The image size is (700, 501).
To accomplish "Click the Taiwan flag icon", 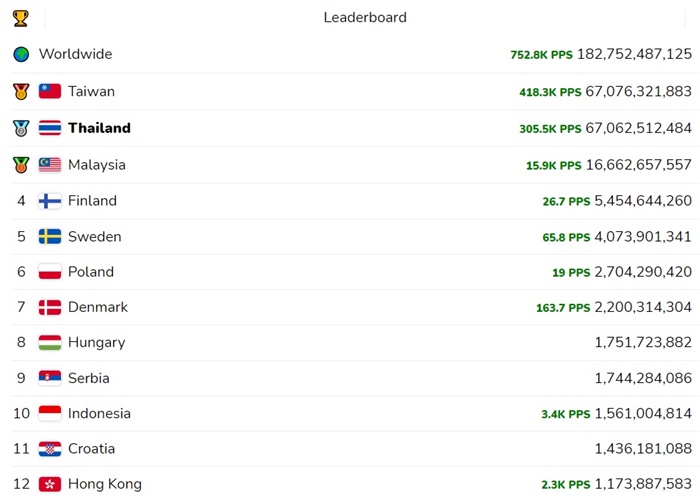I will pyautogui.click(x=50, y=91).
